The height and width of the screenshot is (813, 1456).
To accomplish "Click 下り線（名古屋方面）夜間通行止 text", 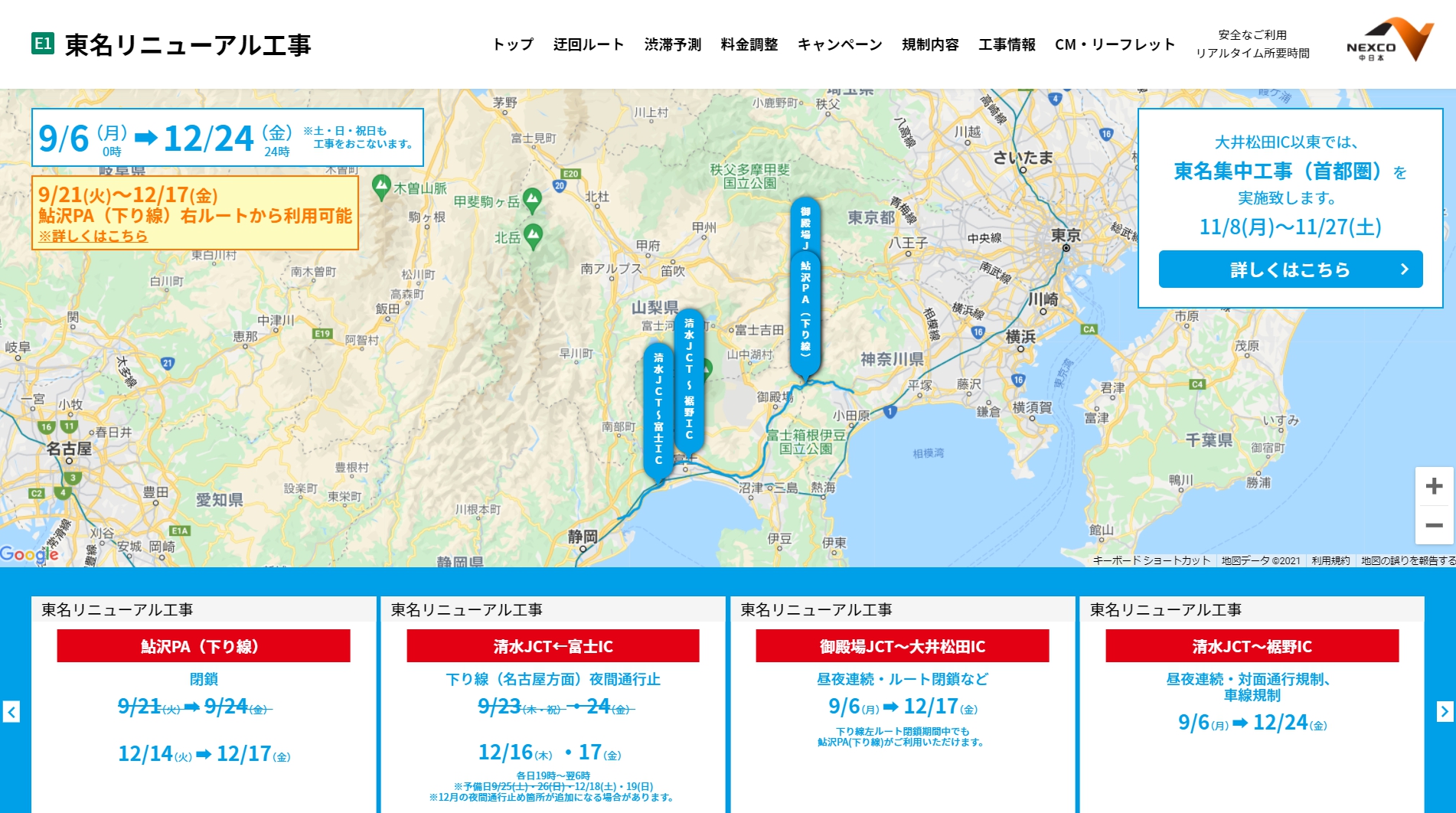I will (553, 679).
